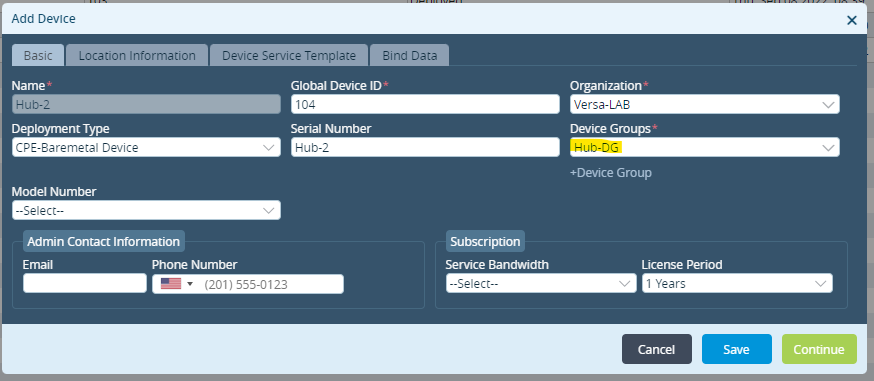This screenshot has width=874, height=381.
Task: Open the License Period dropdown
Action: (x=737, y=283)
